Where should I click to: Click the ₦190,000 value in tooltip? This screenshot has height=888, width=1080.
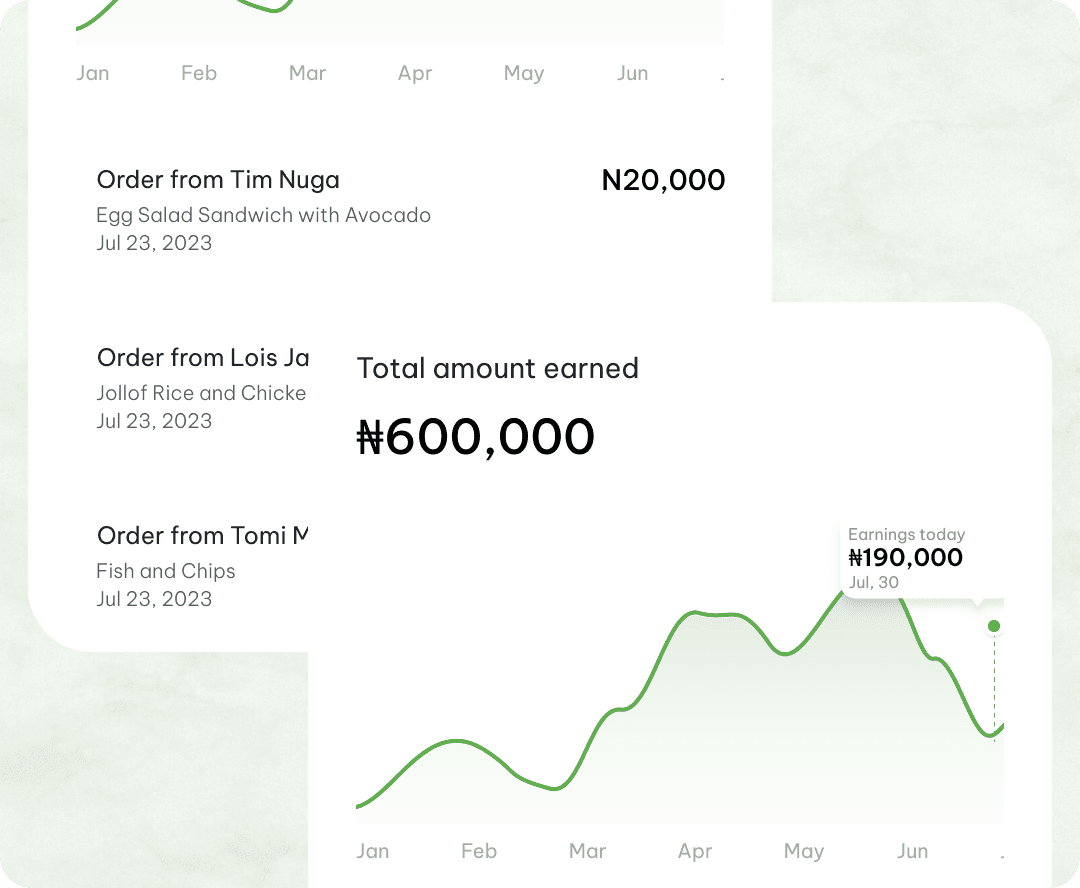click(905, 558)
